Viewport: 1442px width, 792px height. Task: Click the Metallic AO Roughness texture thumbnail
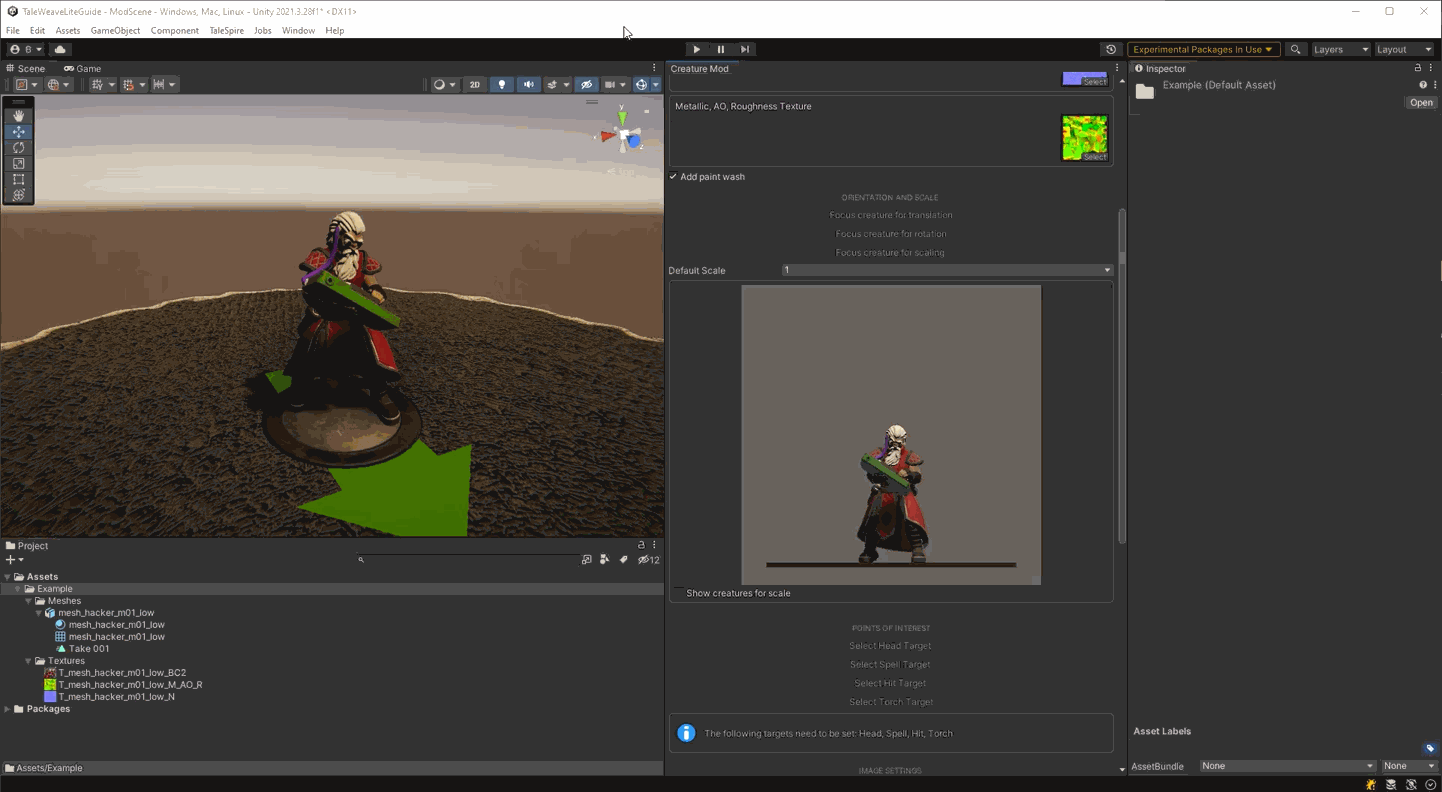click(x=1084, y=137)
